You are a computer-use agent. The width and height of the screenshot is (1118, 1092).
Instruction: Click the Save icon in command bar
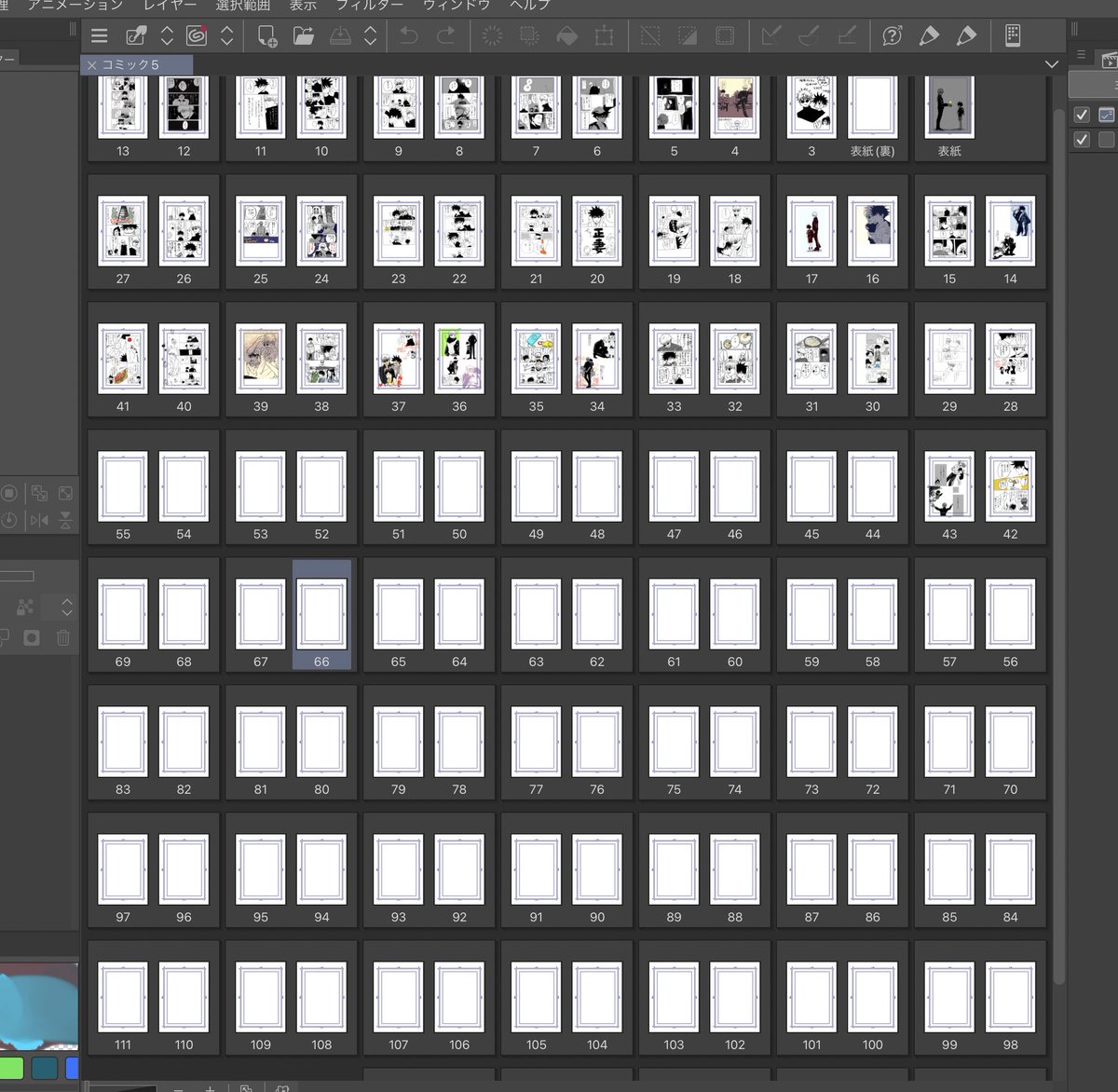341,36
